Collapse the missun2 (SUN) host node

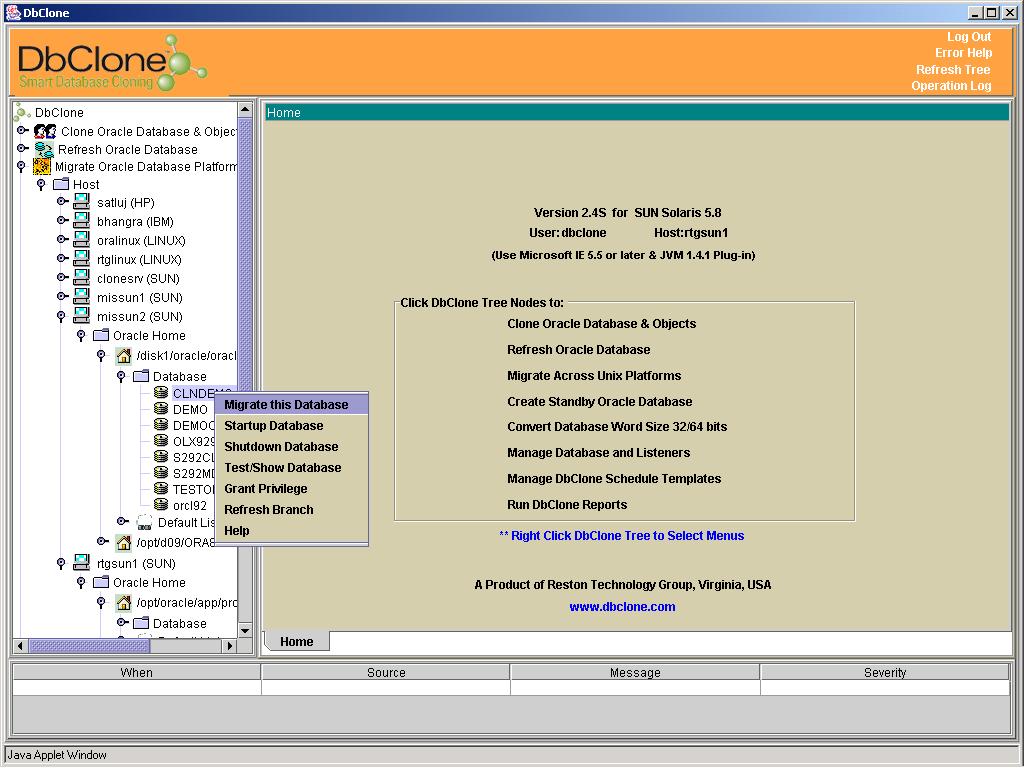coord(61,316)
